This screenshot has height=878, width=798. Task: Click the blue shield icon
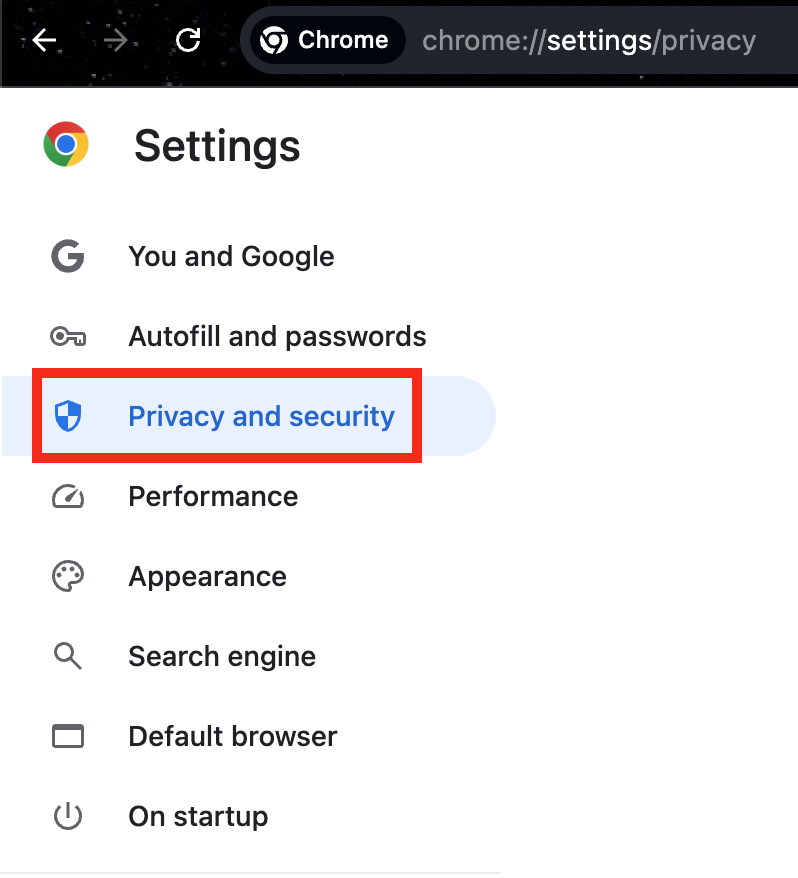pyautogui.click(x=68, y=416)
